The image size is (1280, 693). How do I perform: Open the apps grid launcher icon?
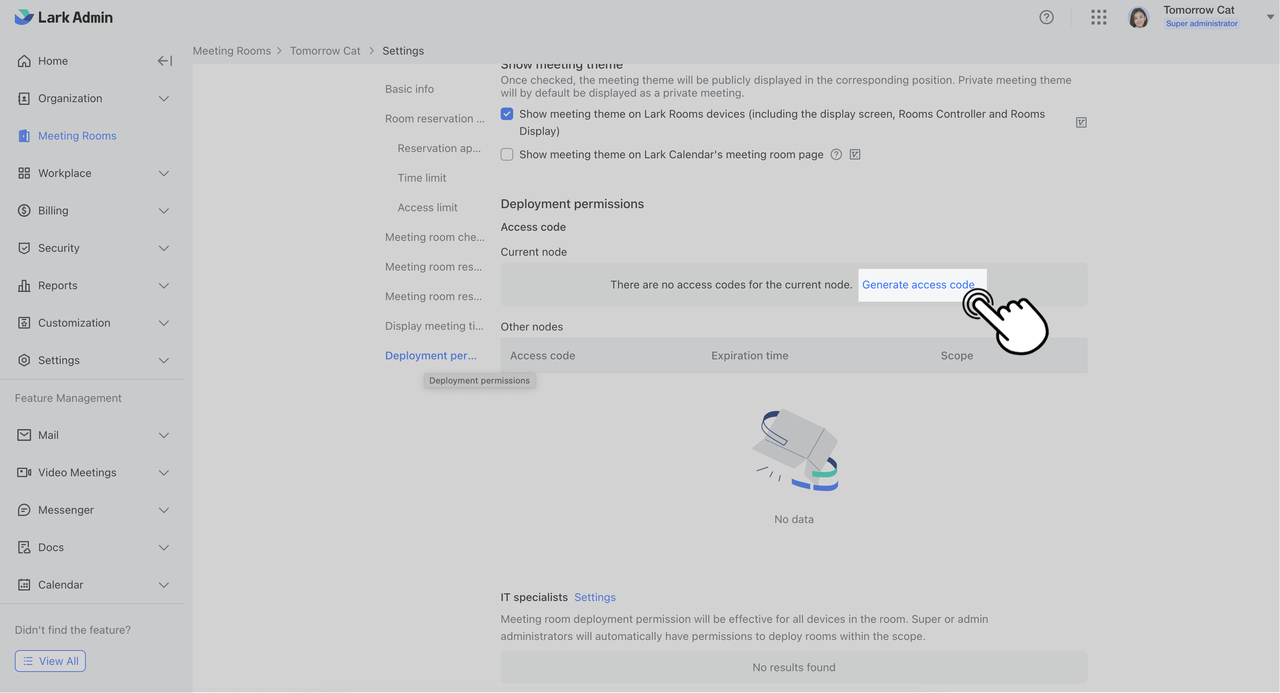[1099, 17]
